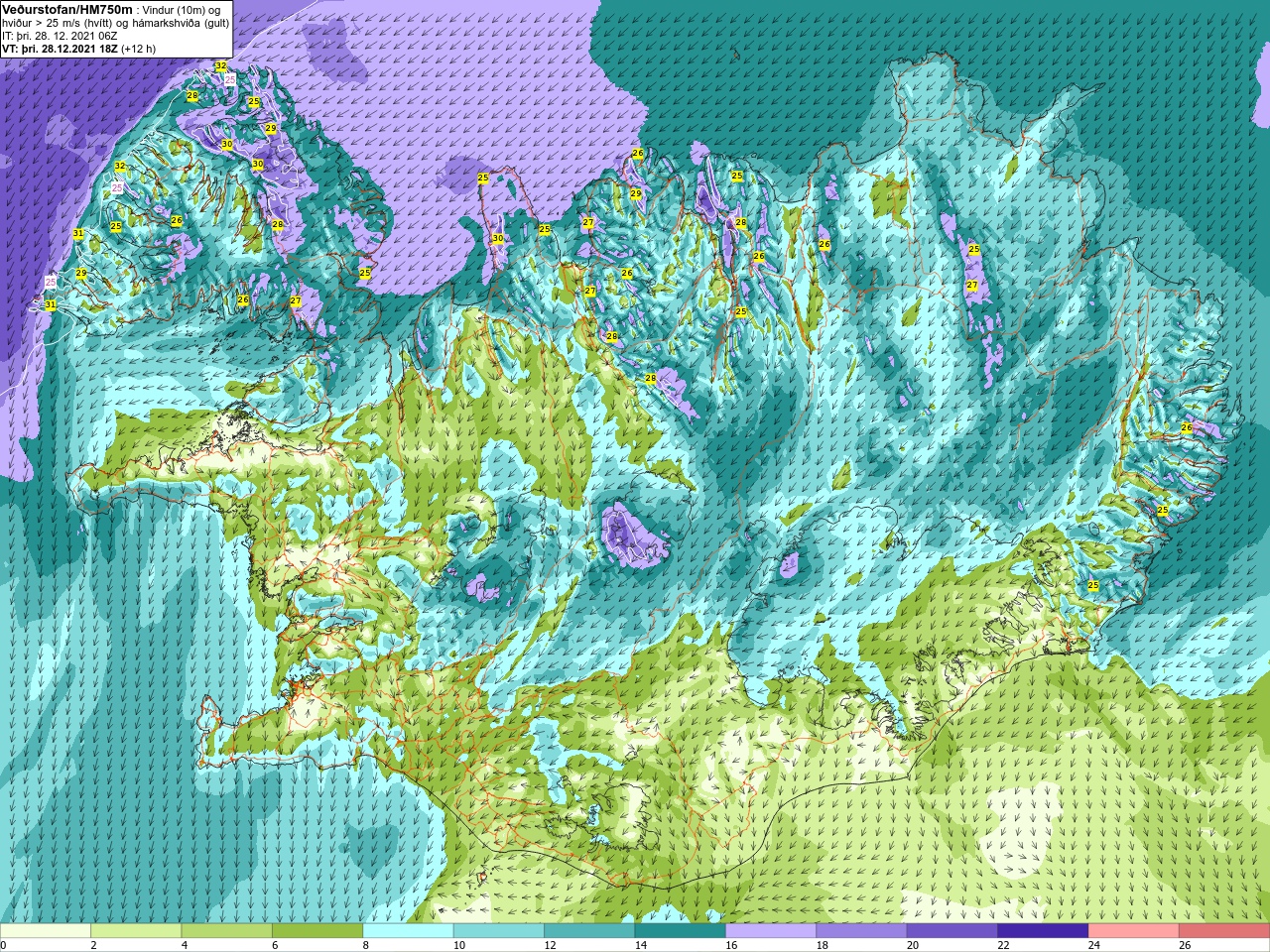Select the 6–8 m/s legend swatch
Screen dimensions: 1270x952
317,931
